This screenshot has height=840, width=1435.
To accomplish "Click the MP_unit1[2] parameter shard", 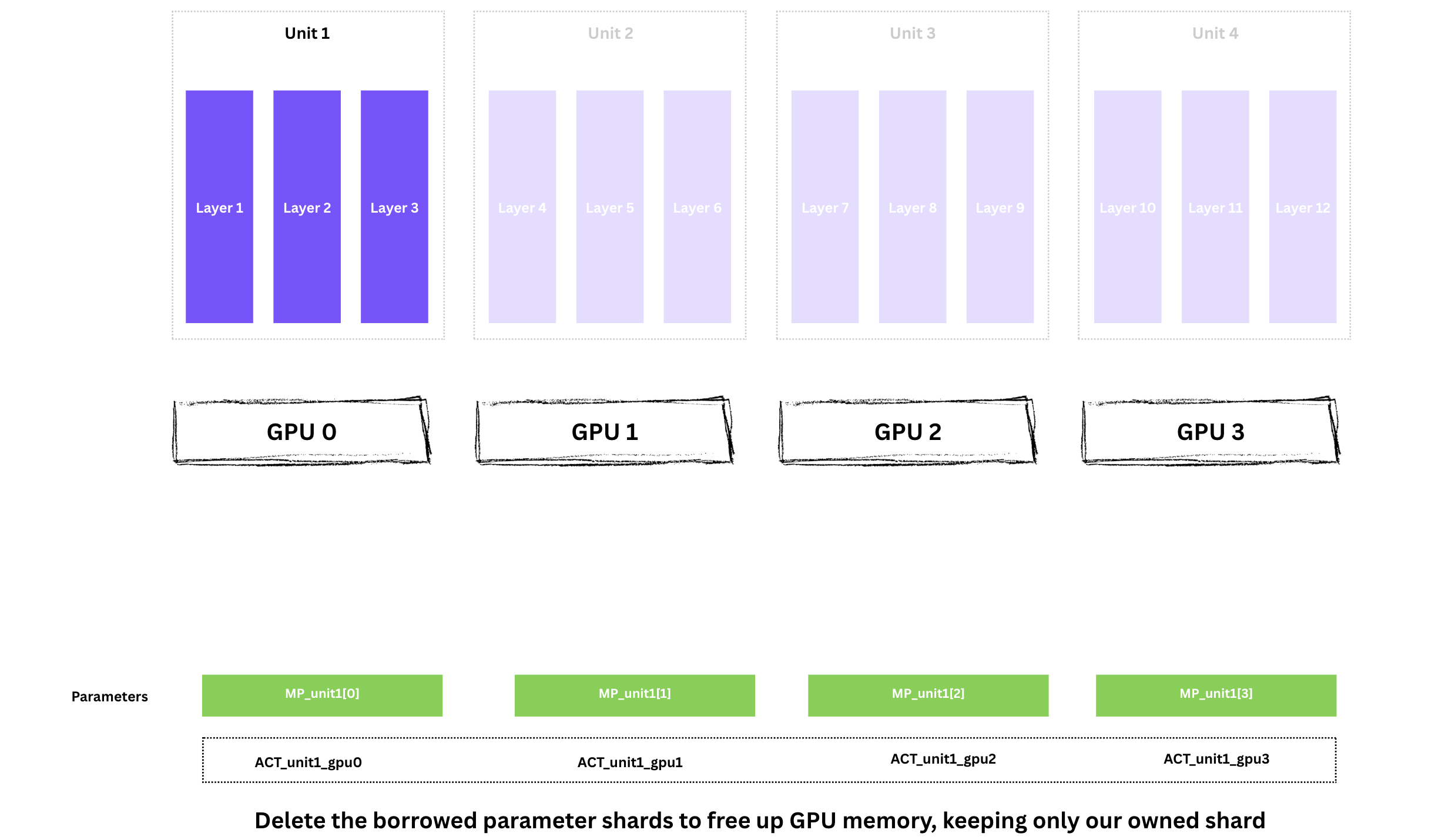I will tap(928, 695).
